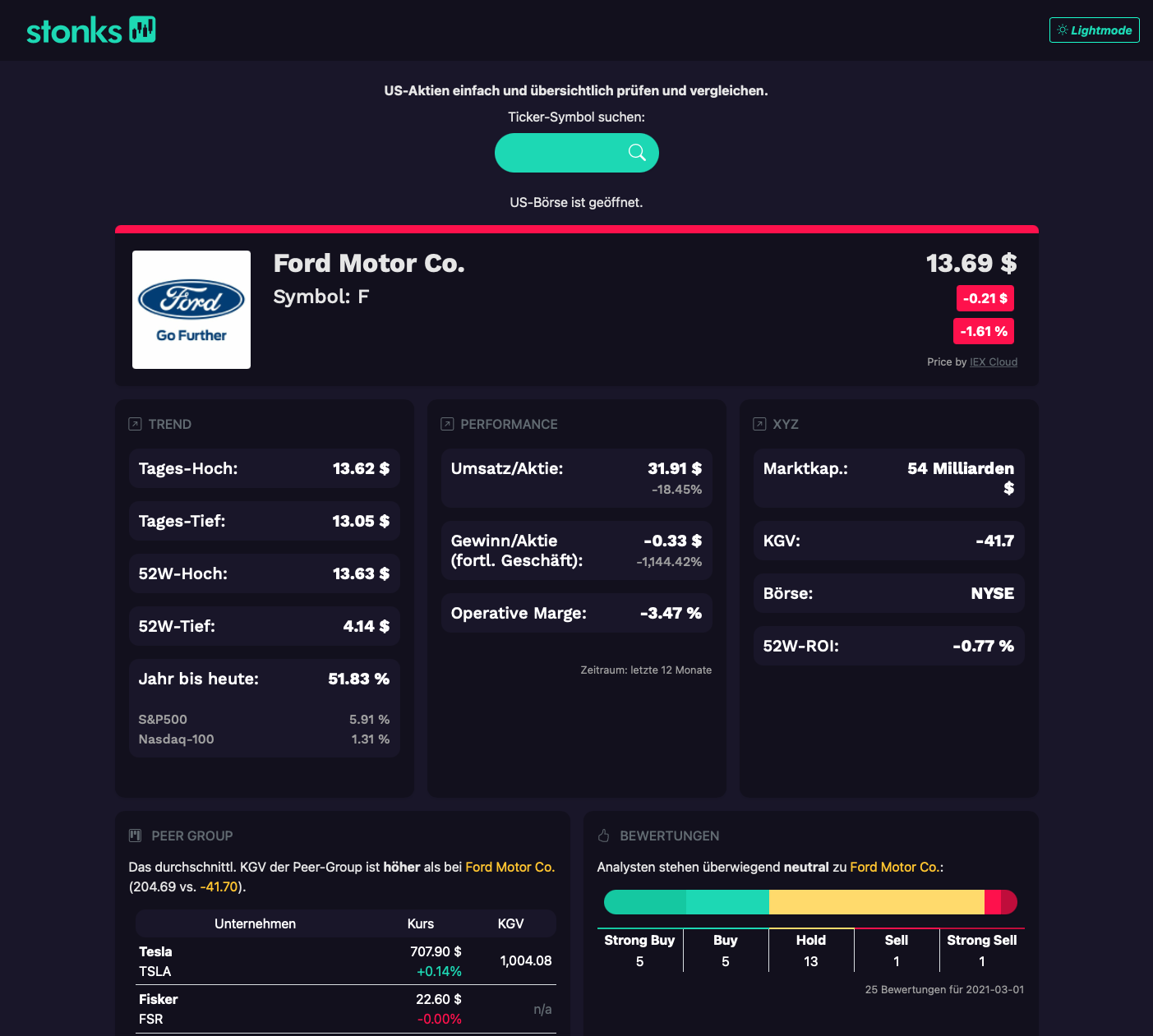Viewport: 1153px width, 1036px height.
Task: Click the Umsatz/Aktie row
Action: 577,478
